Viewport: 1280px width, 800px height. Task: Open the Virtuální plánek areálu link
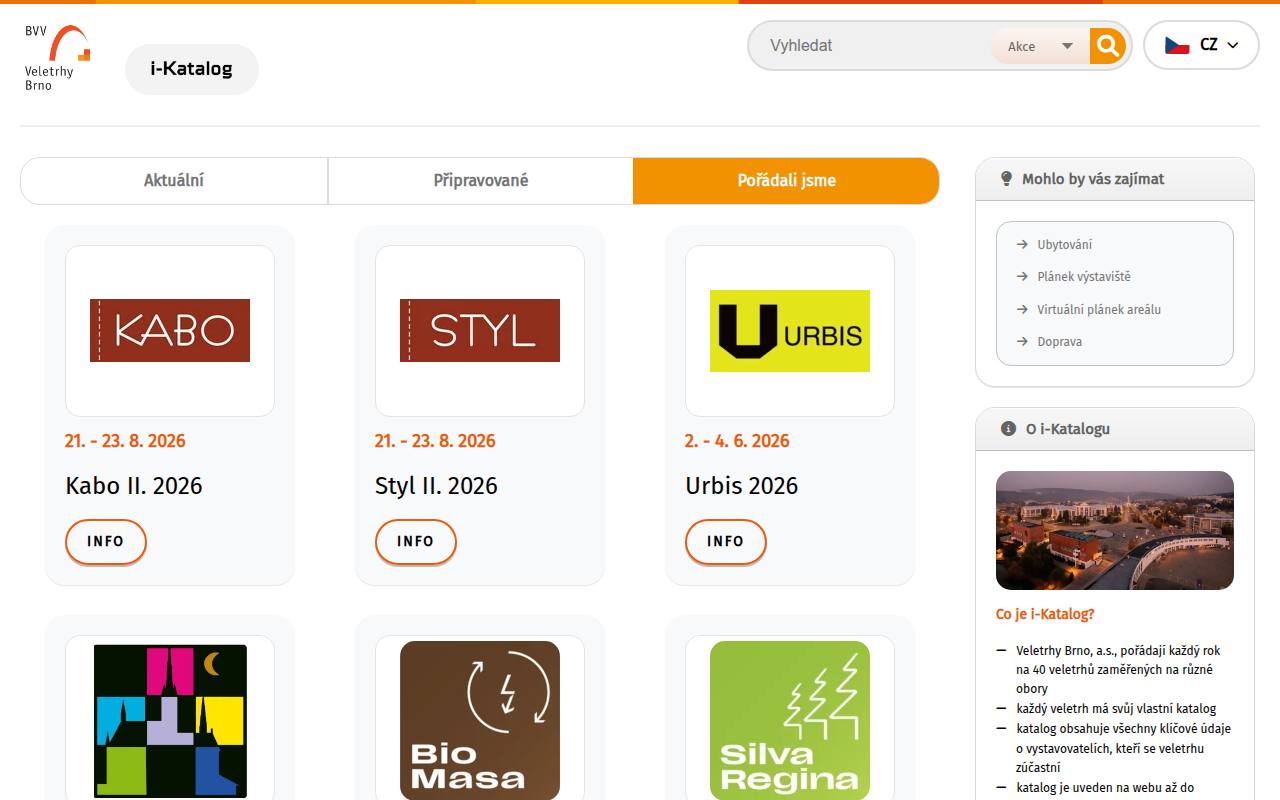point(1099,309)
